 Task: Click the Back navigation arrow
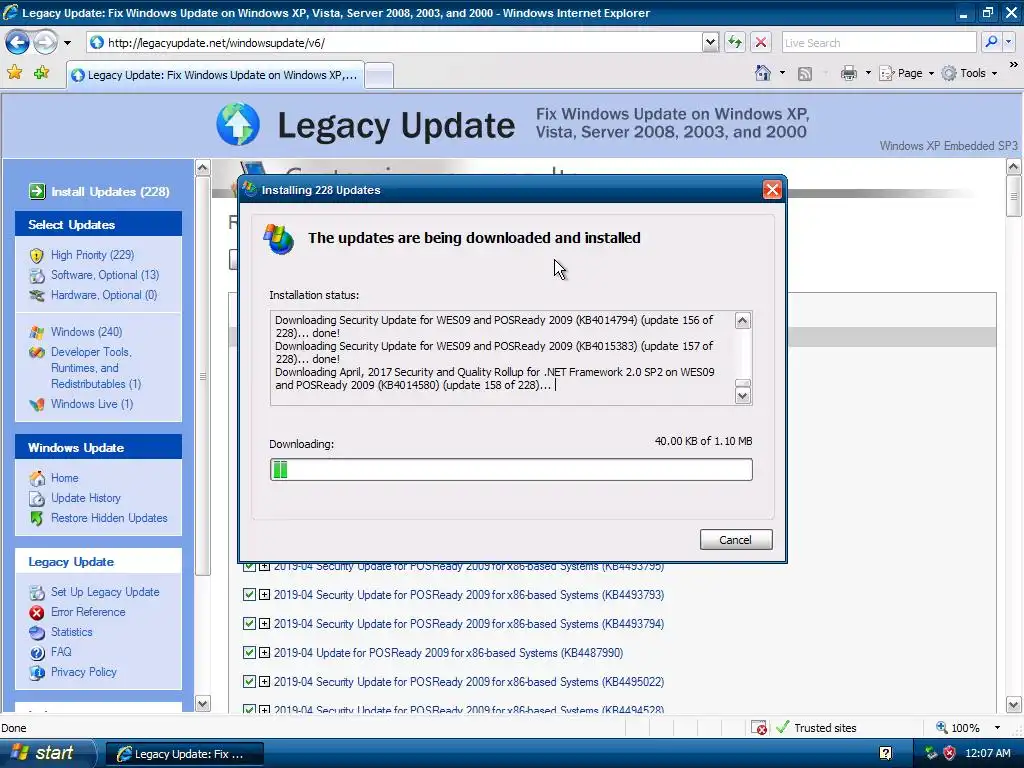(18, 43)
